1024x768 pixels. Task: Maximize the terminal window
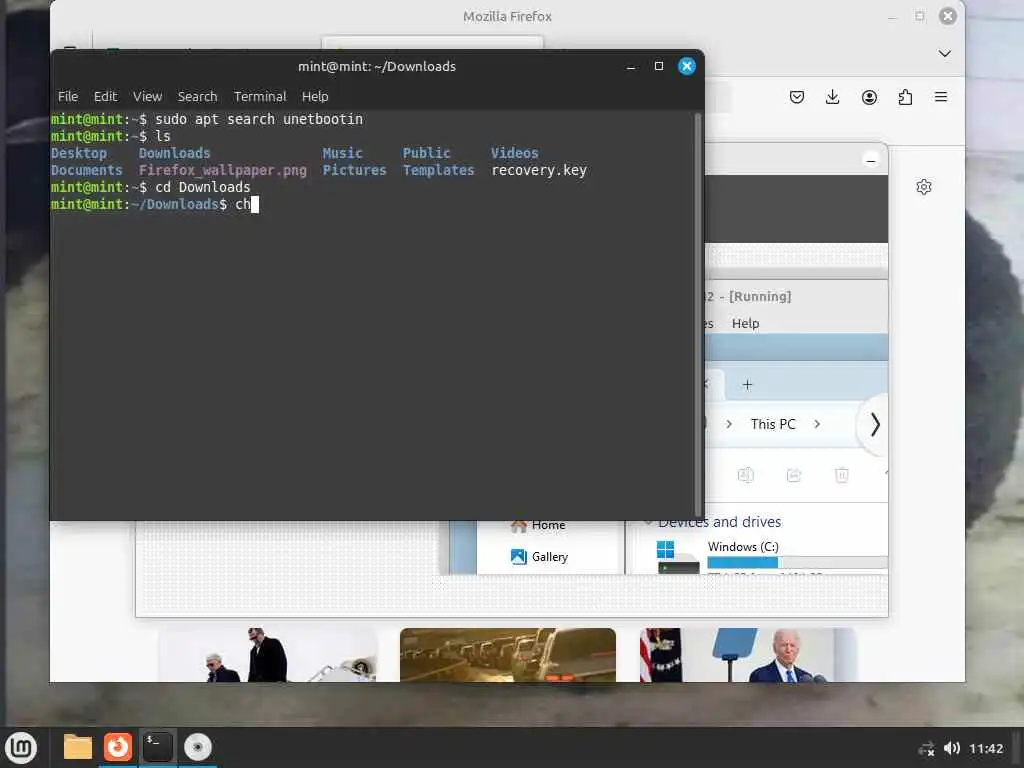[658, 66]
